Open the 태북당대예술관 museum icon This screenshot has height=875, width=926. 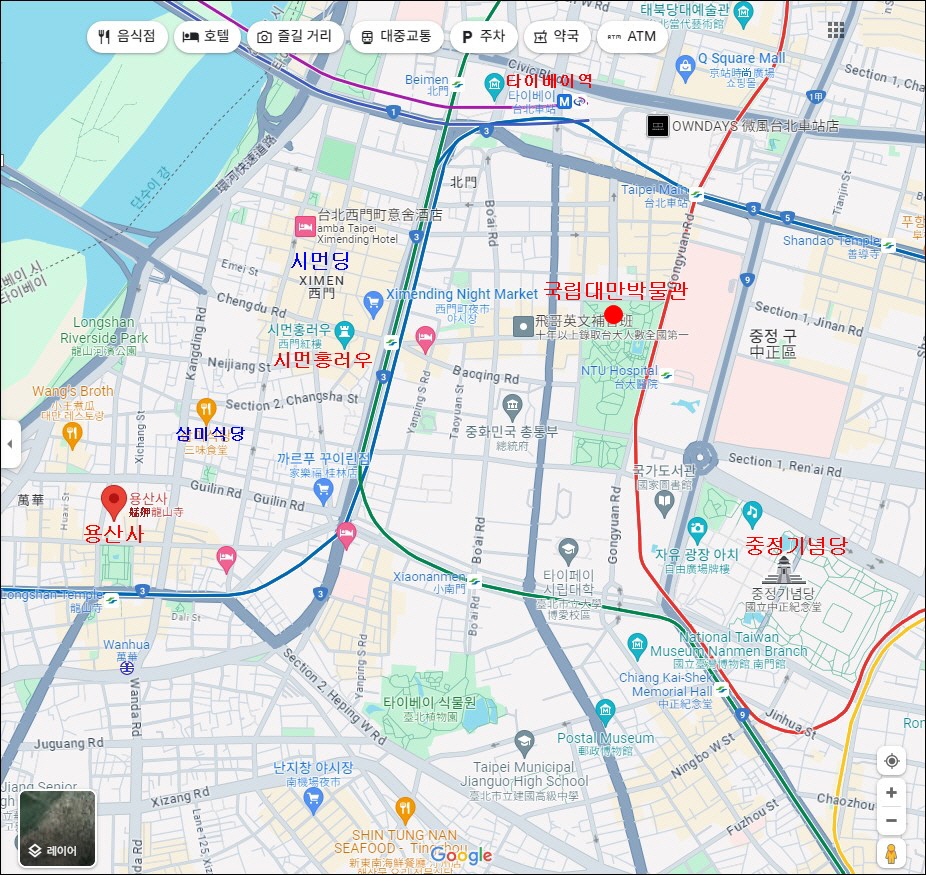pyautogui.click(x=744, y=14)
